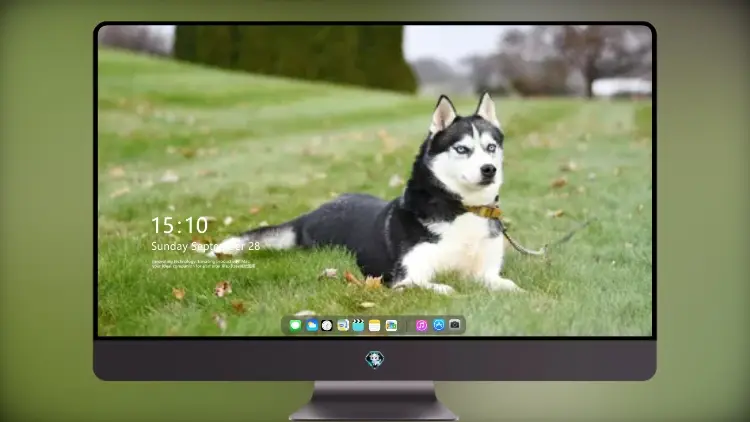750x422 pixels.
Task: Click the Sunday September 28 date text
Action: (206, 246)
